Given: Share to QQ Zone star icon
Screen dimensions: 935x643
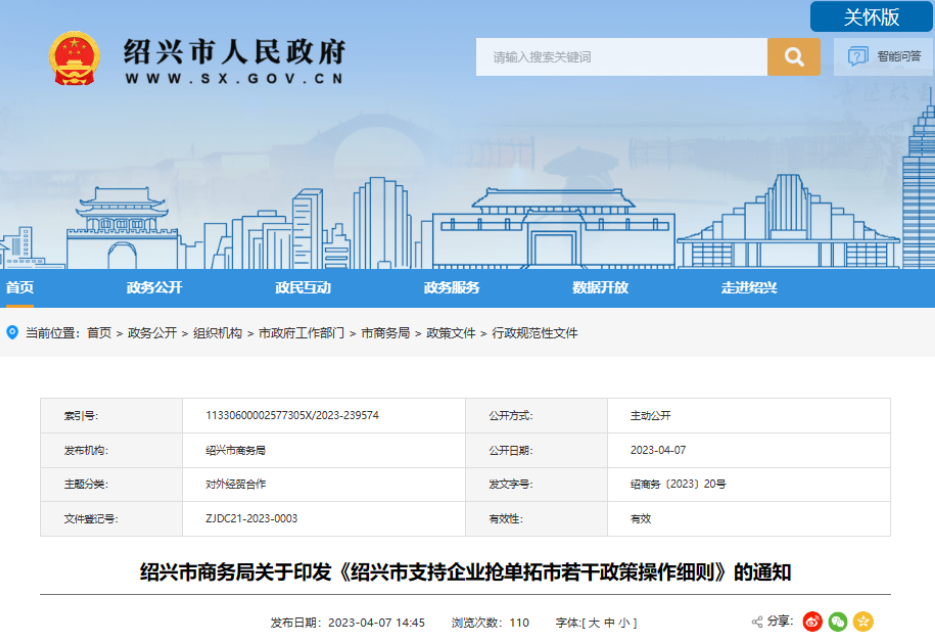Looking at the screenshot, I should pos(862,622).
